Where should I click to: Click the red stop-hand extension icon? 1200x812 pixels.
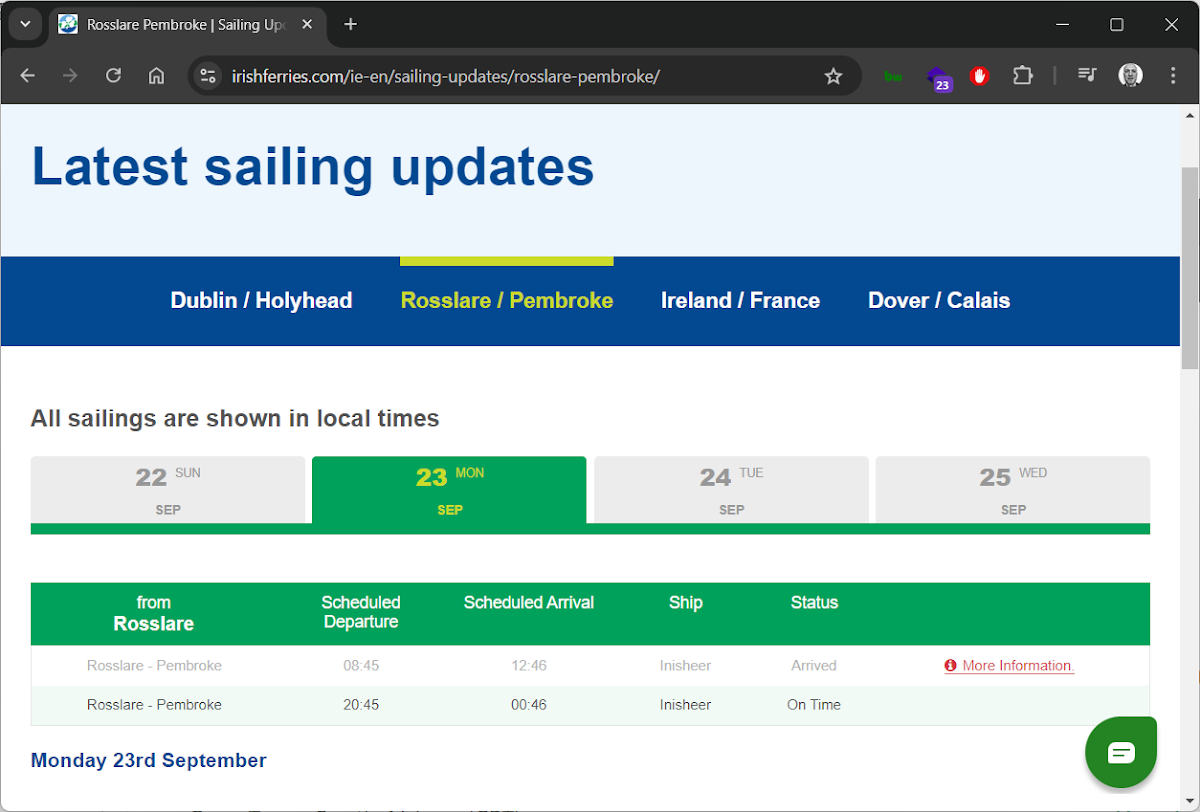[979, 76]
